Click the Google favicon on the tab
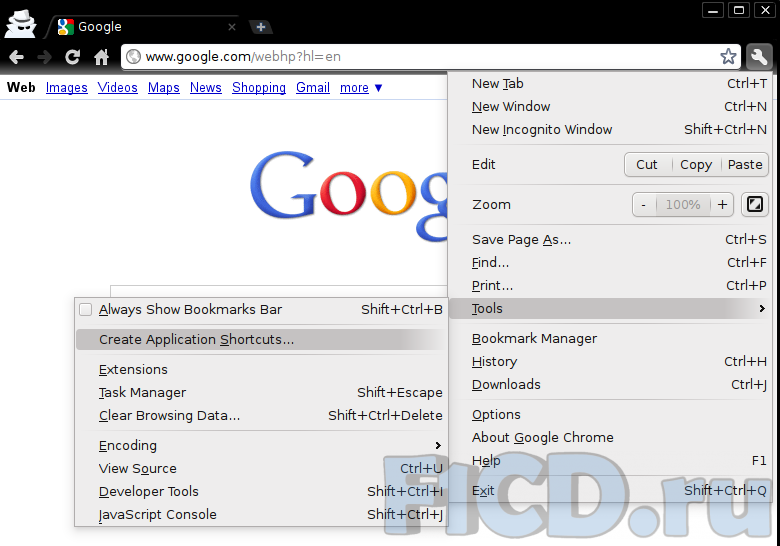 pos(65,27)
